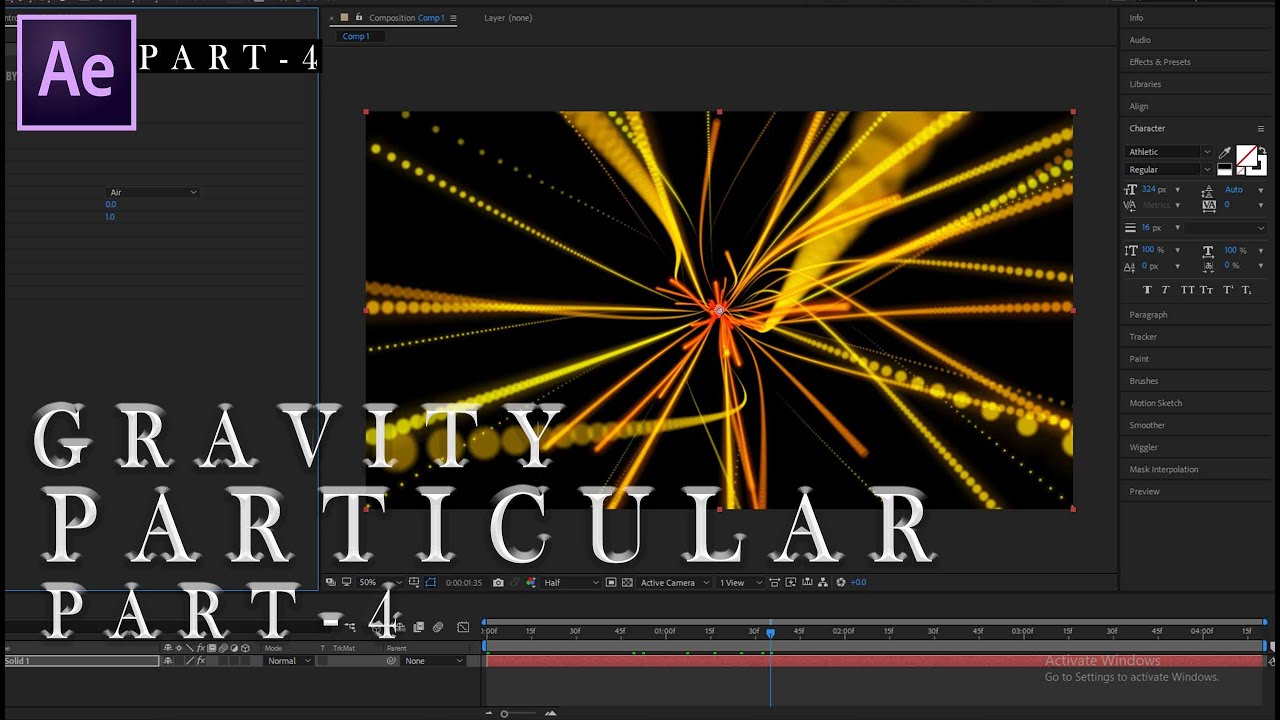The height and width of the screenshot is (720, 1280).
Task: Open the Air dropdown in effect controls
Action: point(152,192)
